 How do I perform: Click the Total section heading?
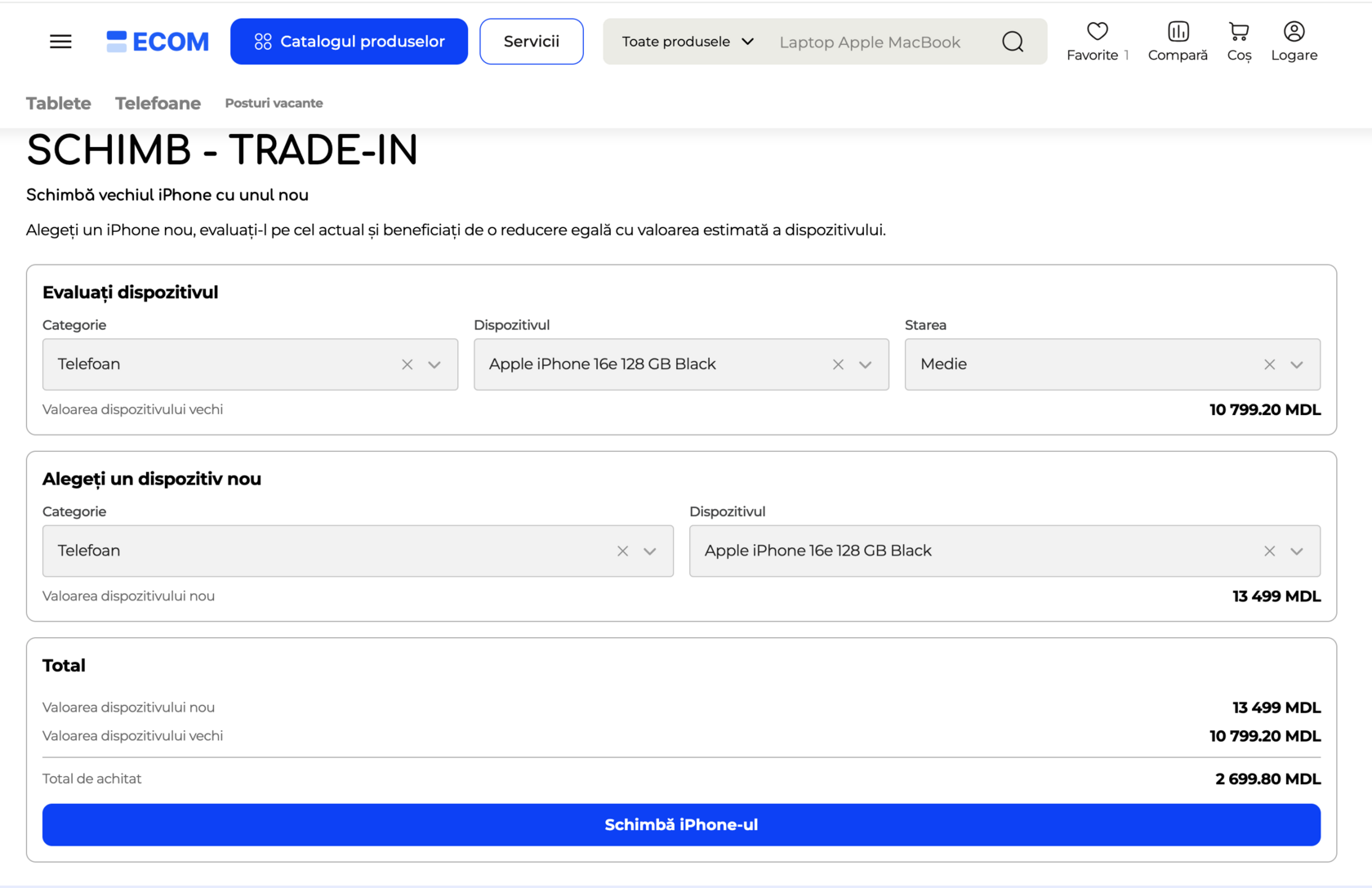coord(64,666)
